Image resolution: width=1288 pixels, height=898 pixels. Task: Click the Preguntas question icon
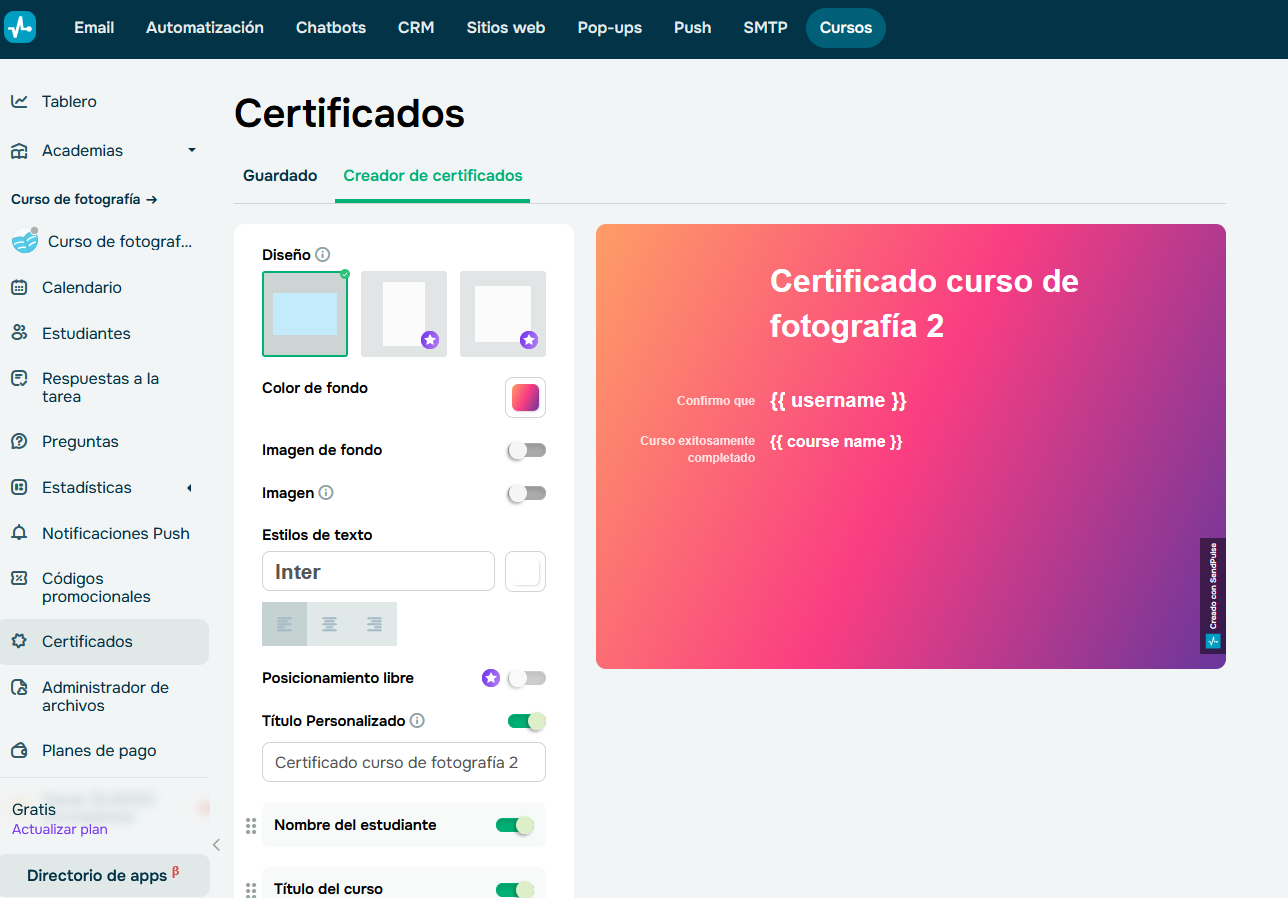pos(19,441)
